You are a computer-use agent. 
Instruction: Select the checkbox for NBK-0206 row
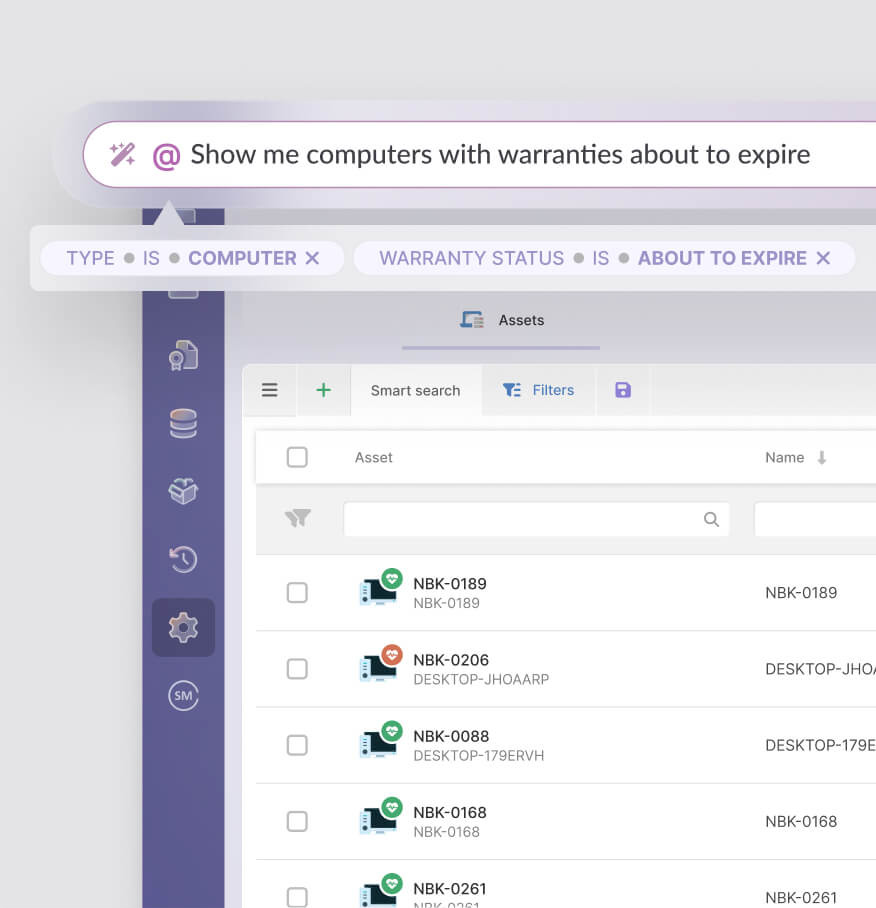(297, 669)
